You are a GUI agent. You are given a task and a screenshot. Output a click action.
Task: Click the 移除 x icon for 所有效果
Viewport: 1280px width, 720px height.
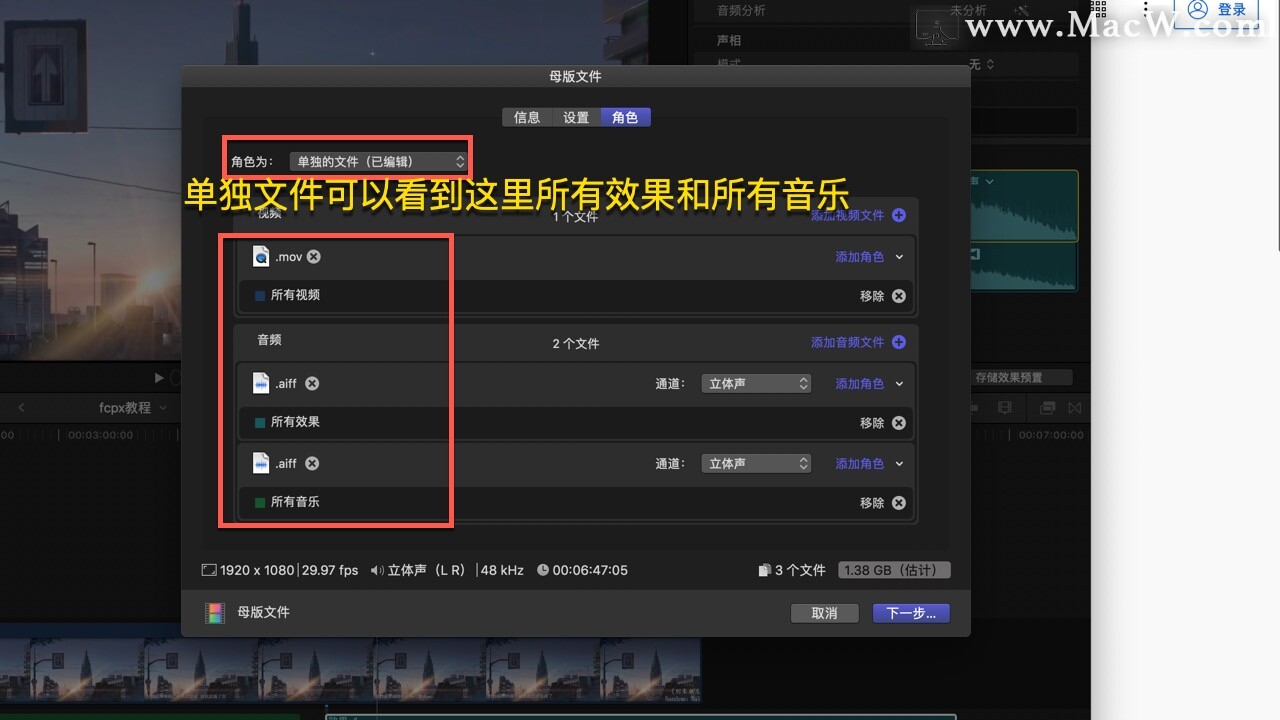[x=899, y=423]
